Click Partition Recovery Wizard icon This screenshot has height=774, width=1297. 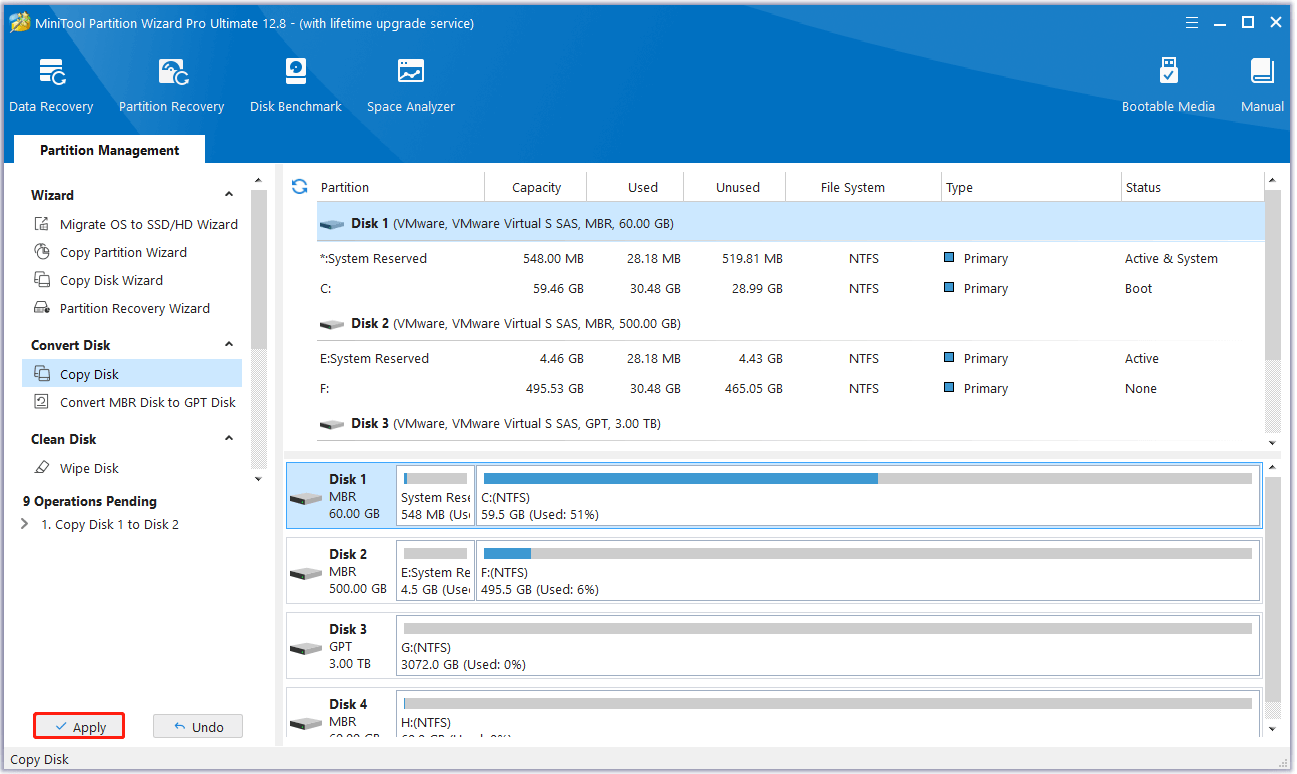click(42, 308)
